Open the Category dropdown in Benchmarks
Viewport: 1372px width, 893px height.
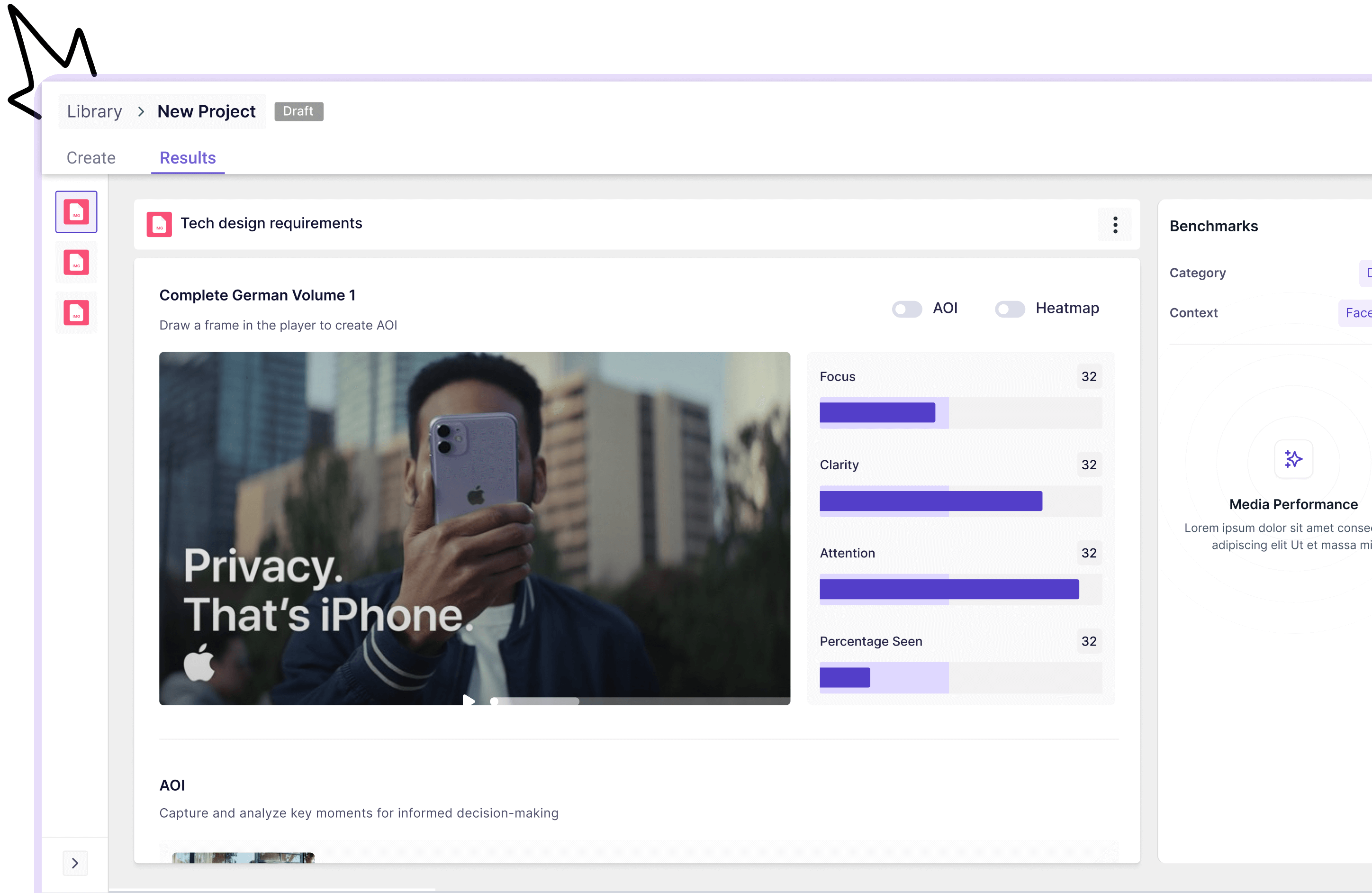[x=1366, y=273]
